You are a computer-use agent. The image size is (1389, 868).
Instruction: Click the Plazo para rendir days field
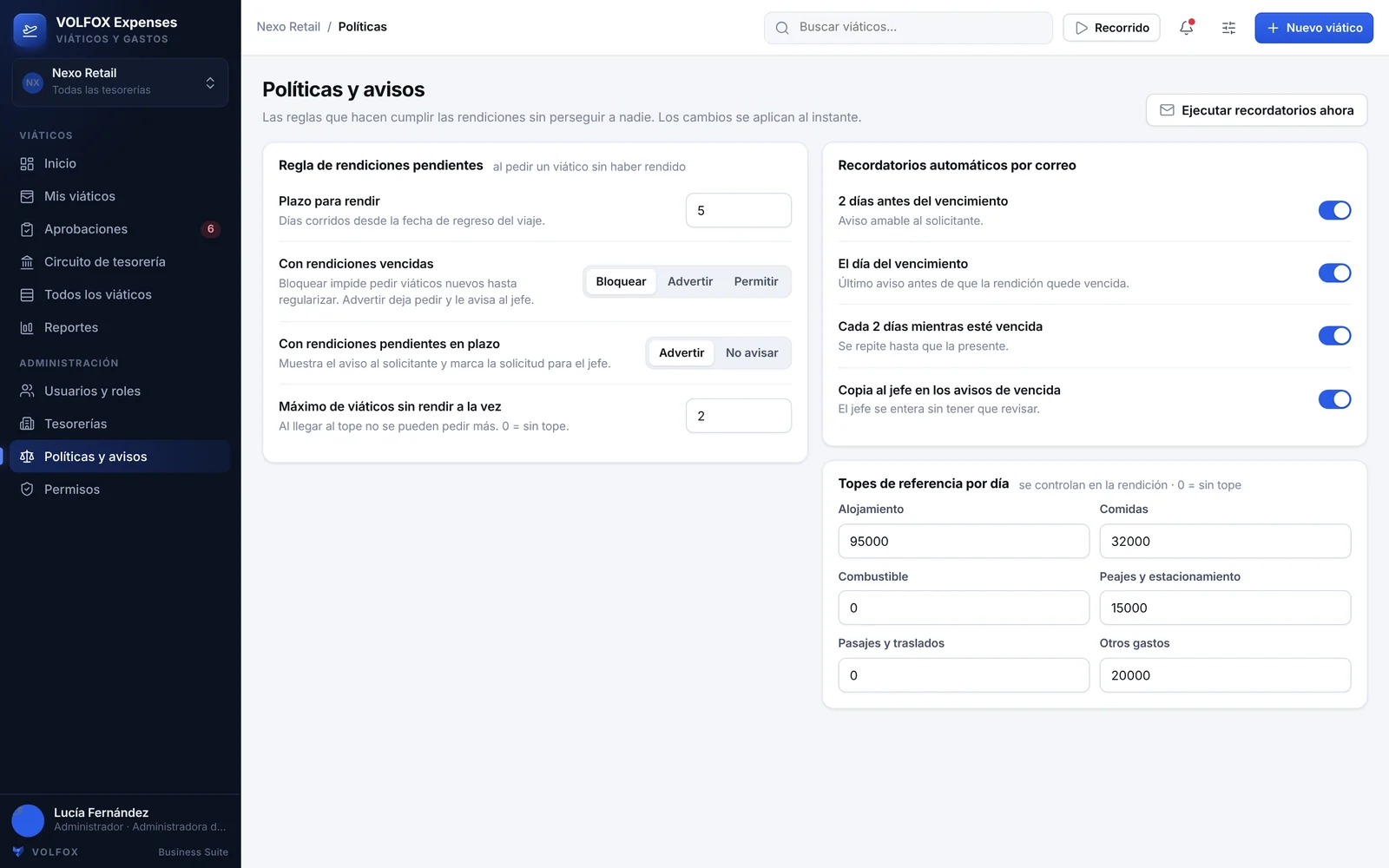click(739, 210)
